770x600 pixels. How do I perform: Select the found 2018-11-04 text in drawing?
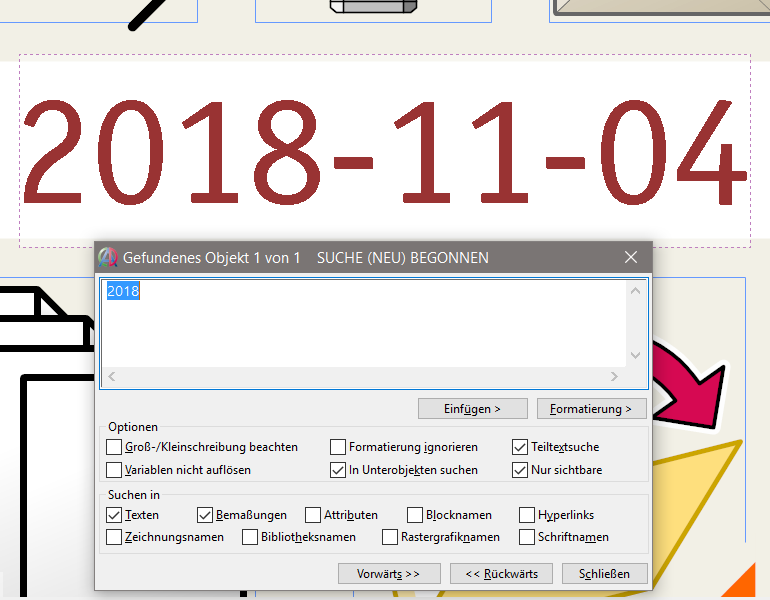point(385,152)
